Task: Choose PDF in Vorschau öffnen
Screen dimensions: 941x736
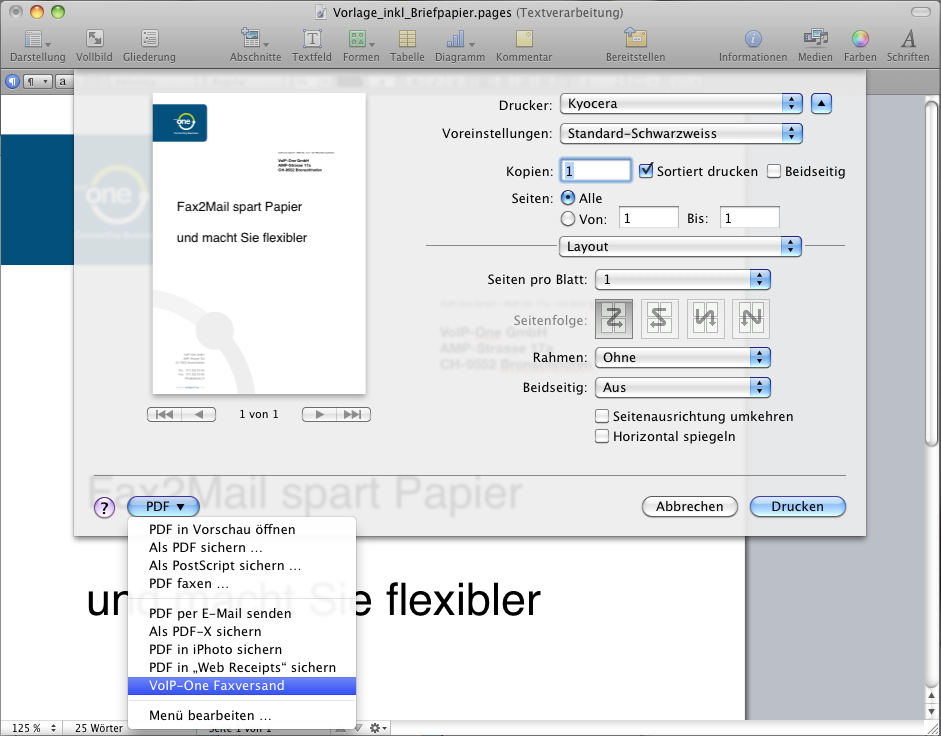Action: pos(242,529)
